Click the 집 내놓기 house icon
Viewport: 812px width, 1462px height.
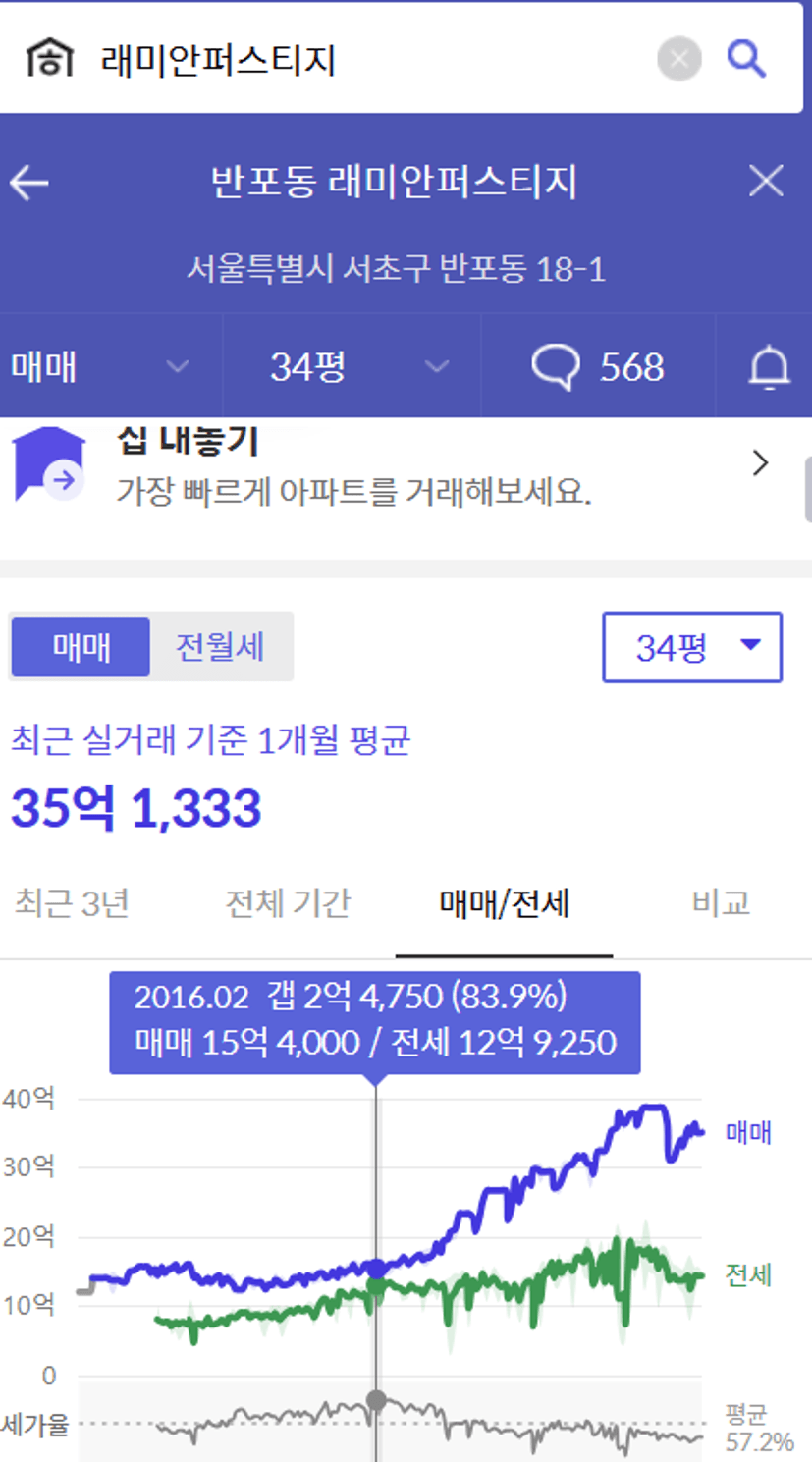(49, 464)
